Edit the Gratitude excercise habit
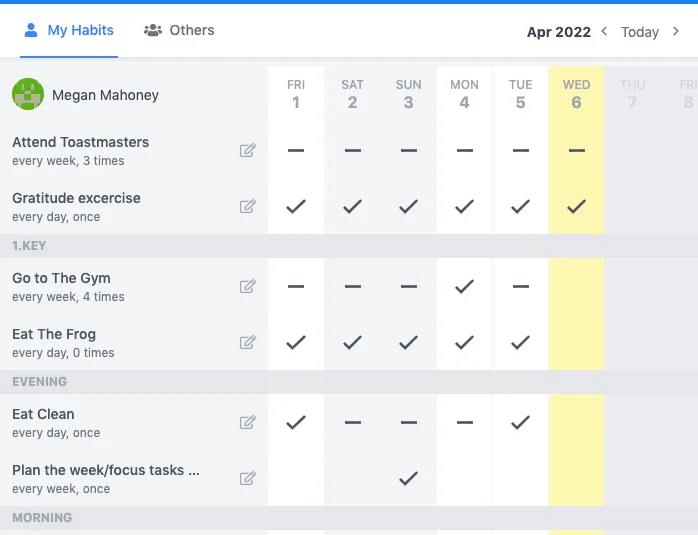 pyautogui.click(x=247, y=207)
